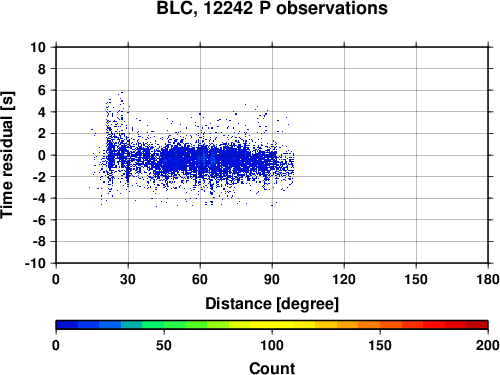This screenshot has width=500, height=375.
Task: Click y-axis tick label "8"
Action: tap(42, 69)
